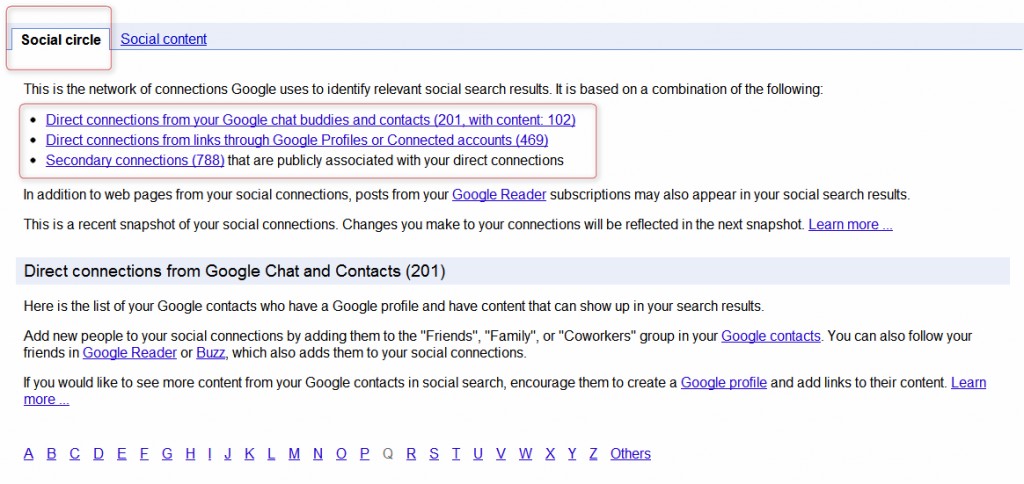Open Direct connections from Google chat buddies link

pyautogui.click(x=310, y=120)
